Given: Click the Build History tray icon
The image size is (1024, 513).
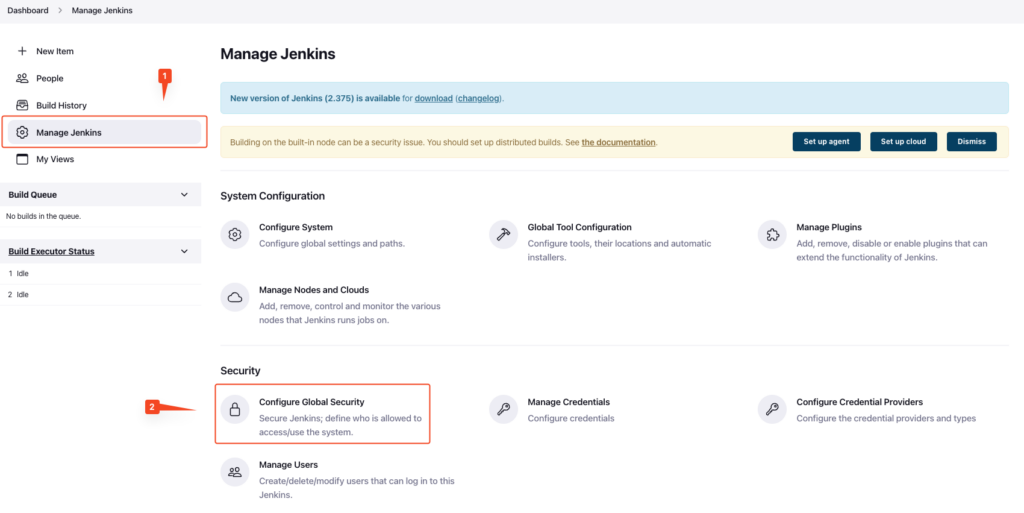Looking at the screenshot, I should pyautogui.click(x=22, y=105).
